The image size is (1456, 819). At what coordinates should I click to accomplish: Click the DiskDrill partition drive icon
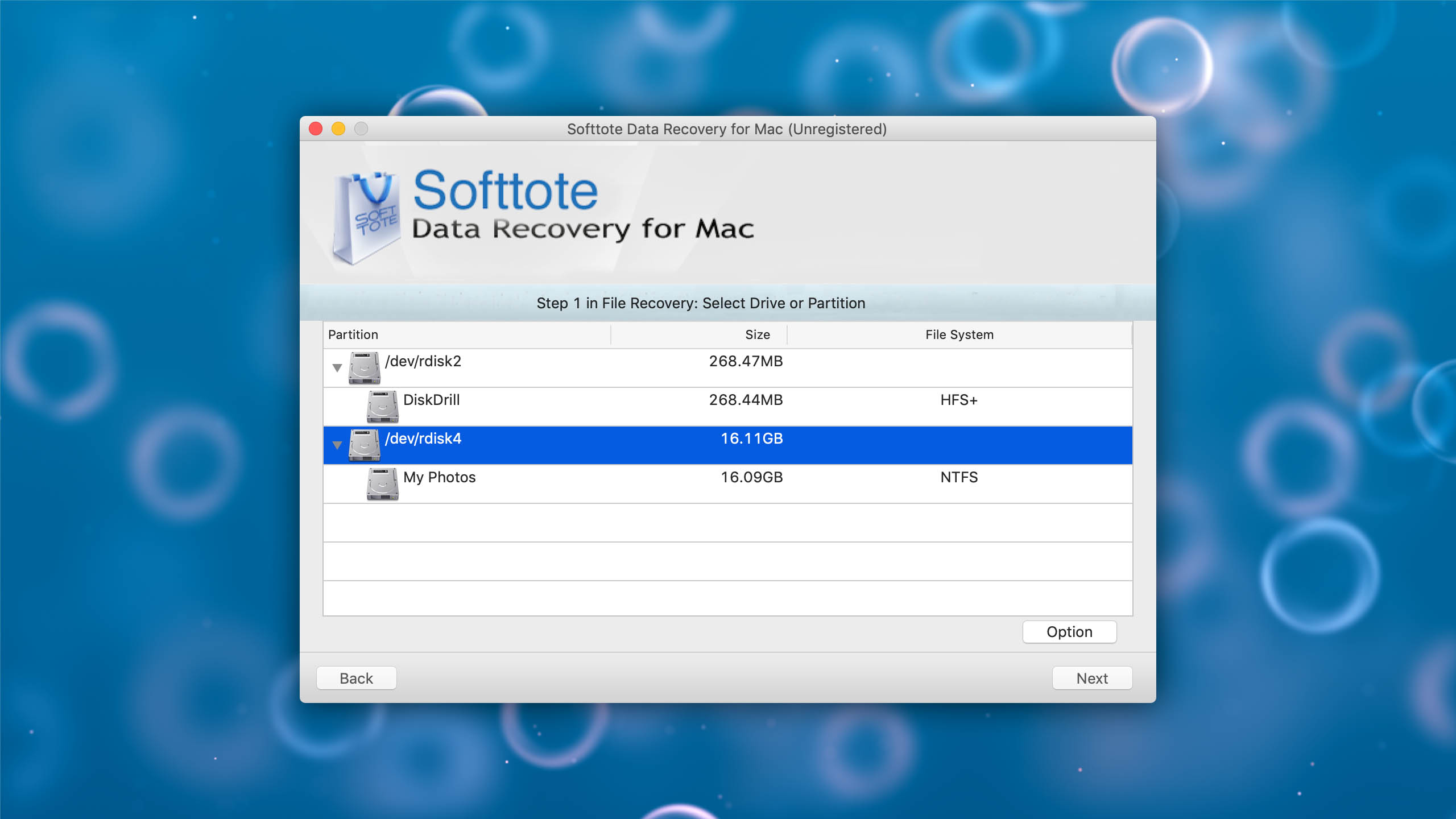point(383,407)
